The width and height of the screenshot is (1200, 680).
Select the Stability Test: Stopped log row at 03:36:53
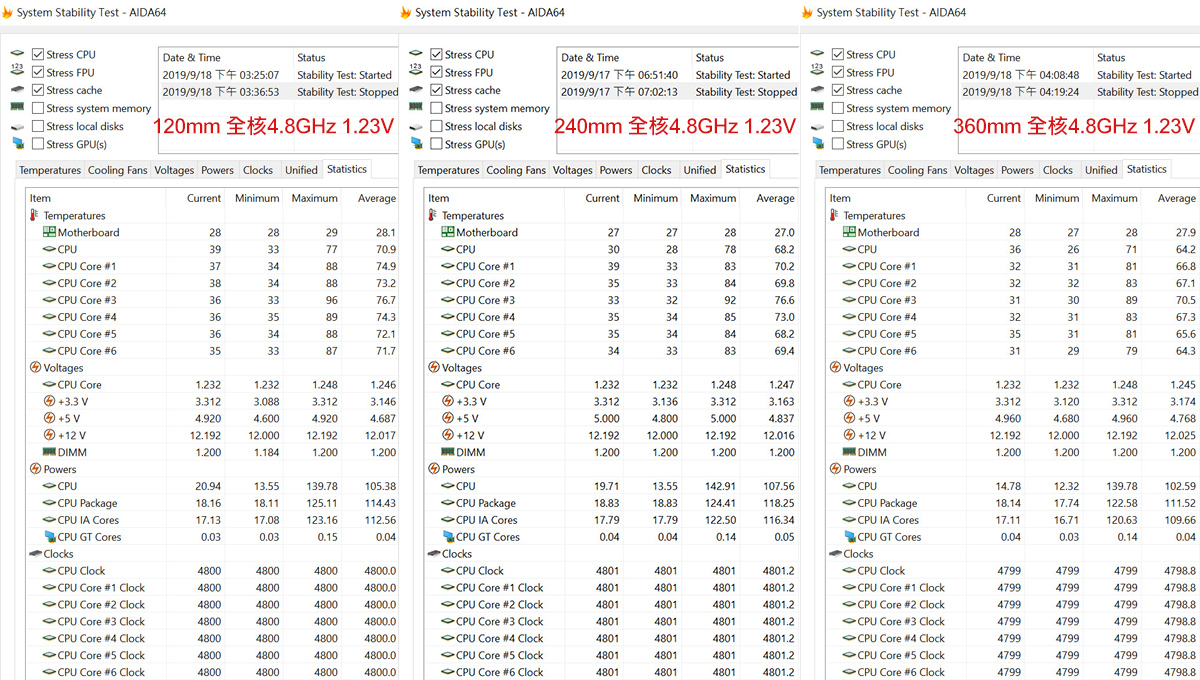point(278,91)
